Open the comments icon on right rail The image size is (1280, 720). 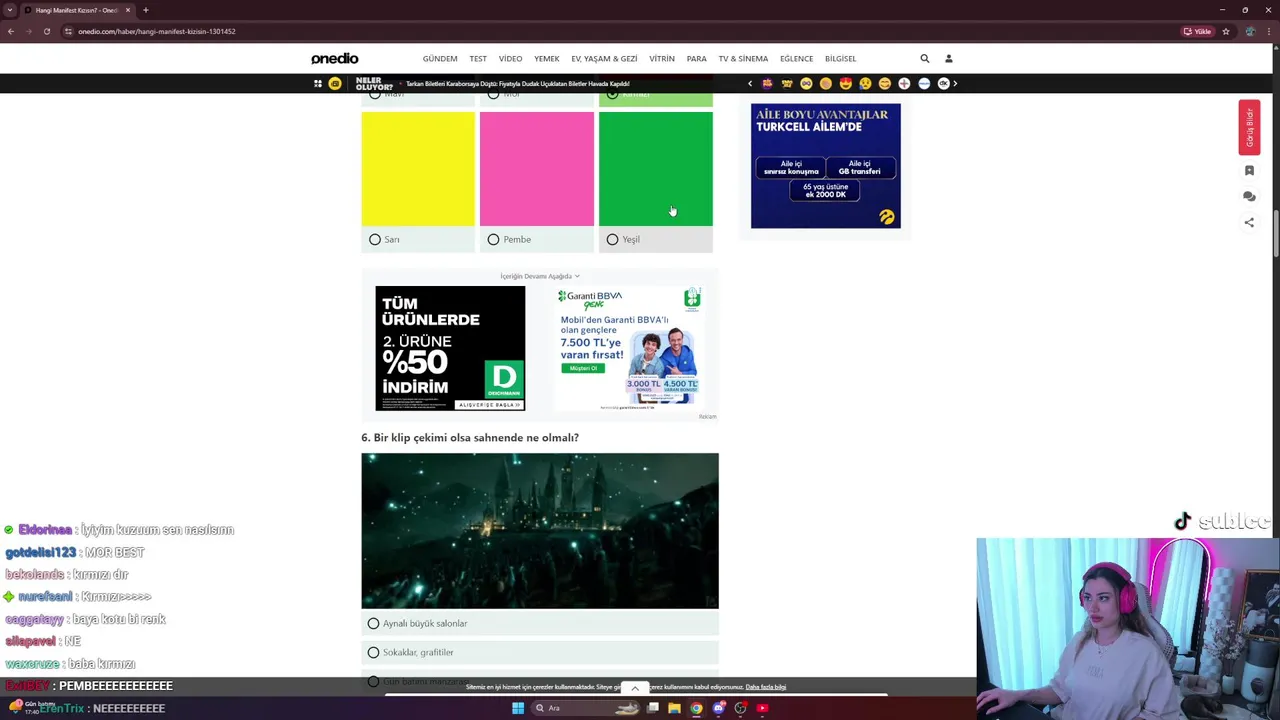[x=1249, y=197]
